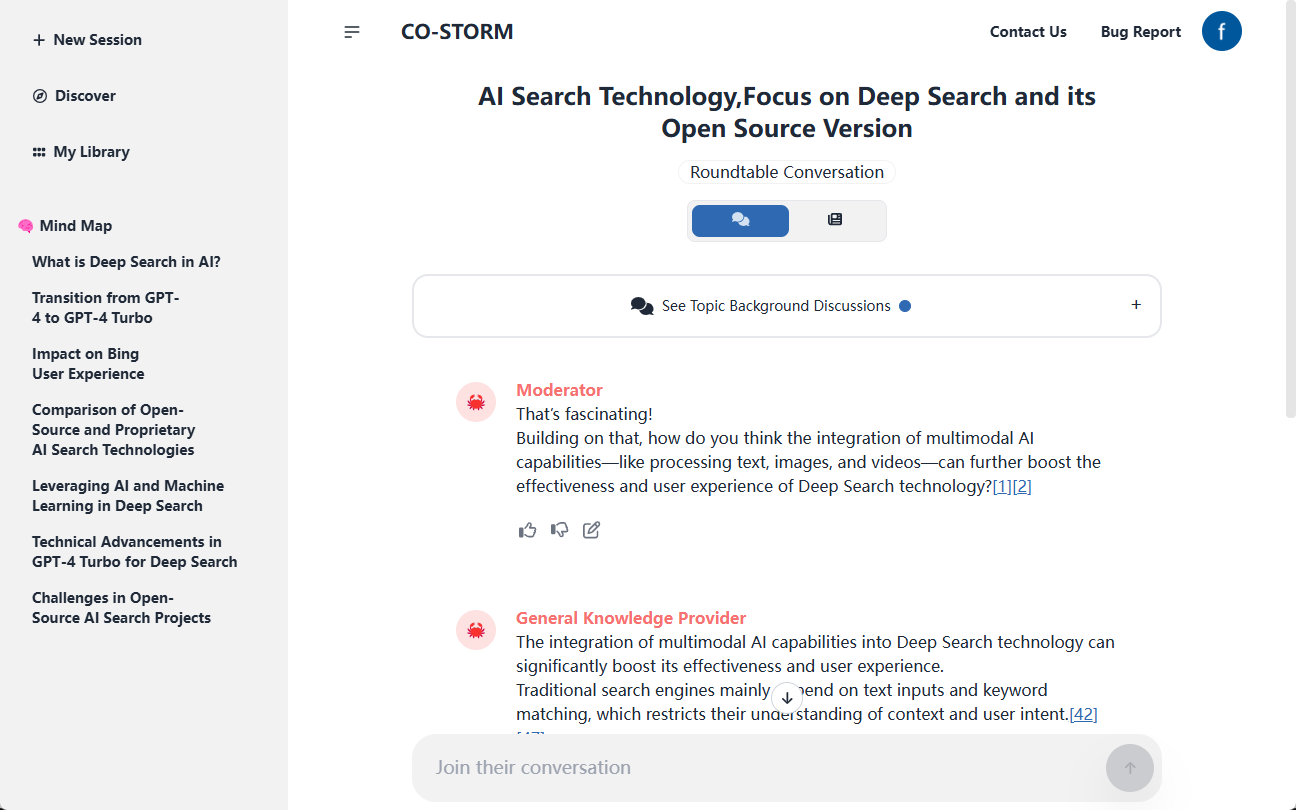Select 'Comparison of Open-Source and Proprietary' node

click(114, 430)
